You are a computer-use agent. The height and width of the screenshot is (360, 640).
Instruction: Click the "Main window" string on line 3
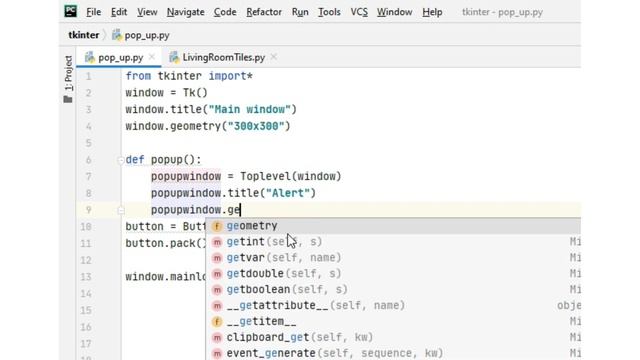pos(249,110)
